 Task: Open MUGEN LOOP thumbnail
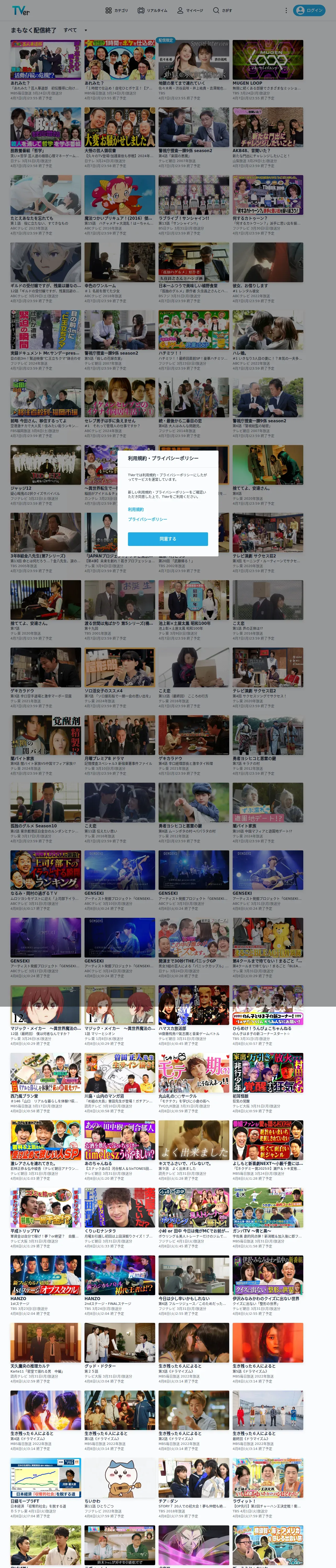point(268,60)
